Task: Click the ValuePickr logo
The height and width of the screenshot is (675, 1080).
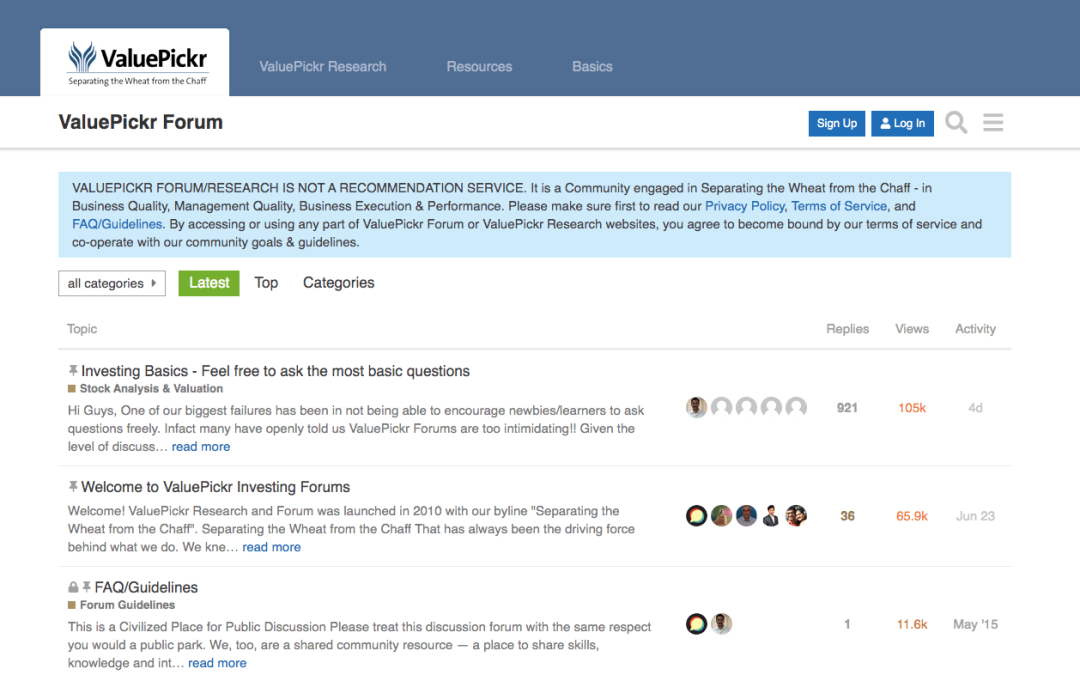Action: pyautogui.click(x=137, y=63)
